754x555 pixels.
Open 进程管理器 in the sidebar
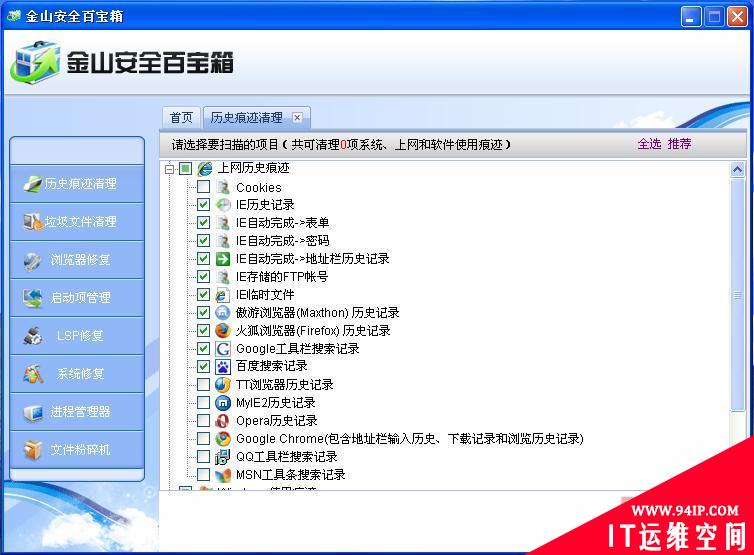pos(77,412)
